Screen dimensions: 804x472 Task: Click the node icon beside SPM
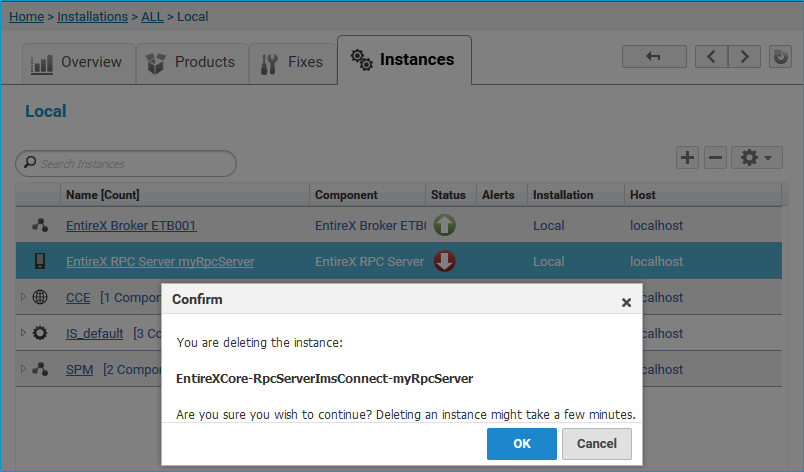pyautogui.click(x=40, y=369)
